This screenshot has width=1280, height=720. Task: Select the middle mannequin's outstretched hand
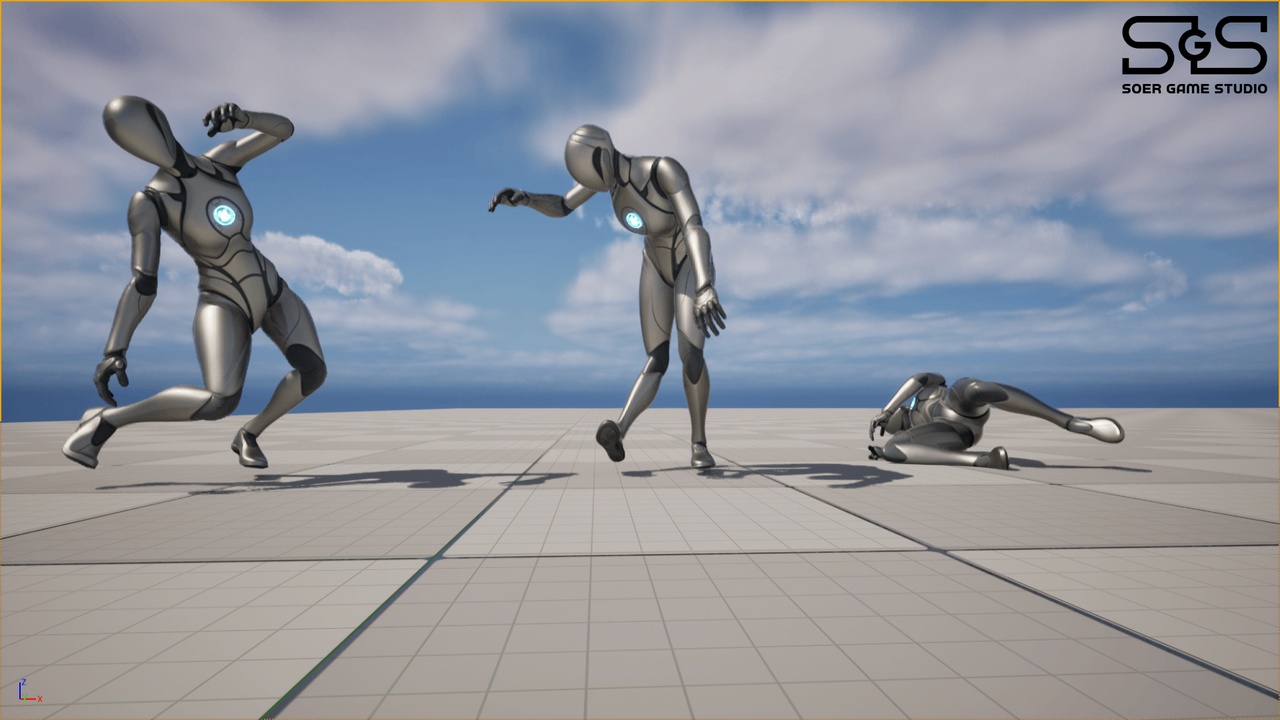click(x=508, y=199)
